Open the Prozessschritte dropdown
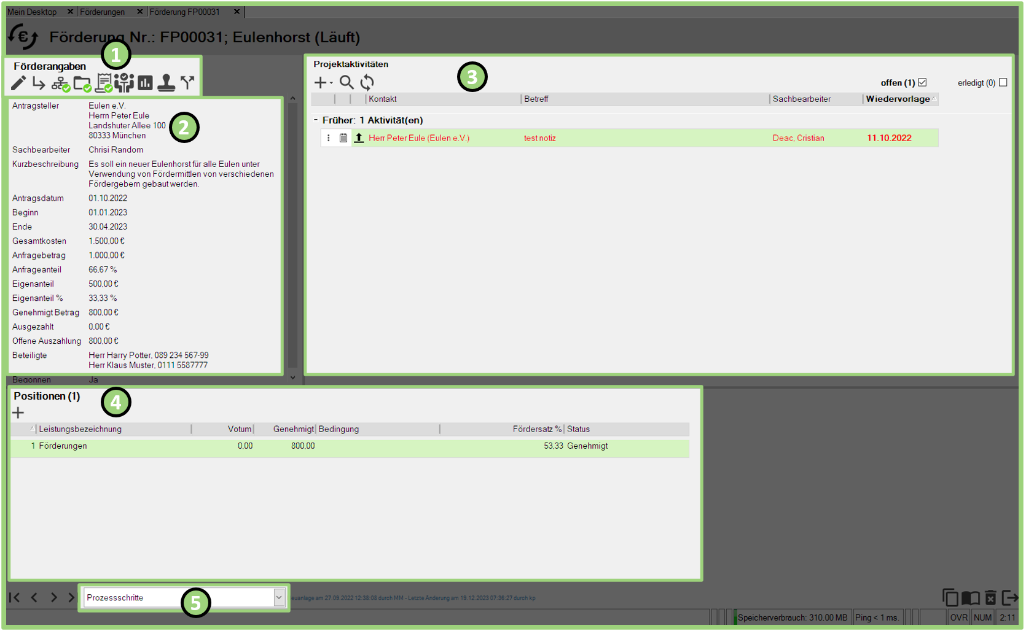The height and width of the screenshot is (631, 1026). coord(279,597)
